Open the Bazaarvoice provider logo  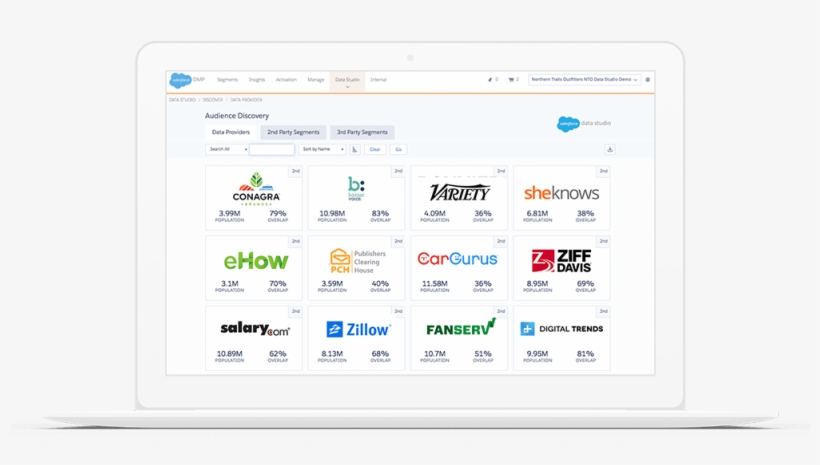coord(356,189)
